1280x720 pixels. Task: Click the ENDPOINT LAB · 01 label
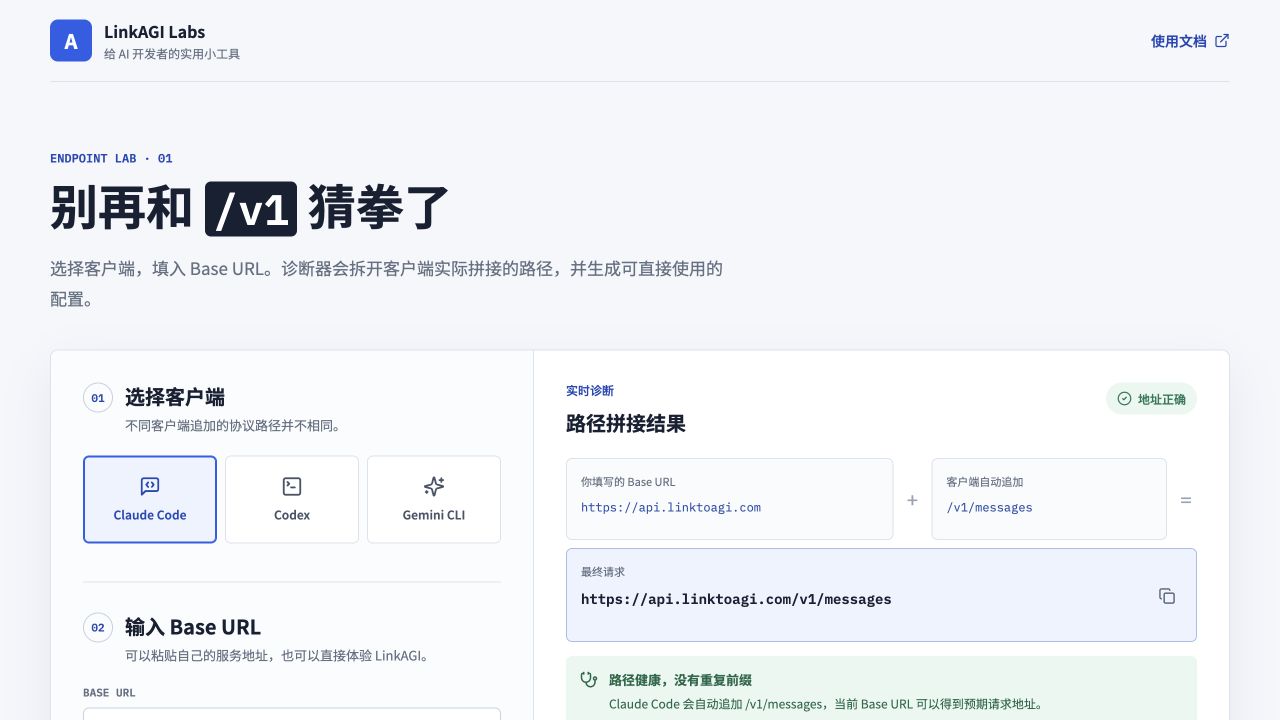111,158
